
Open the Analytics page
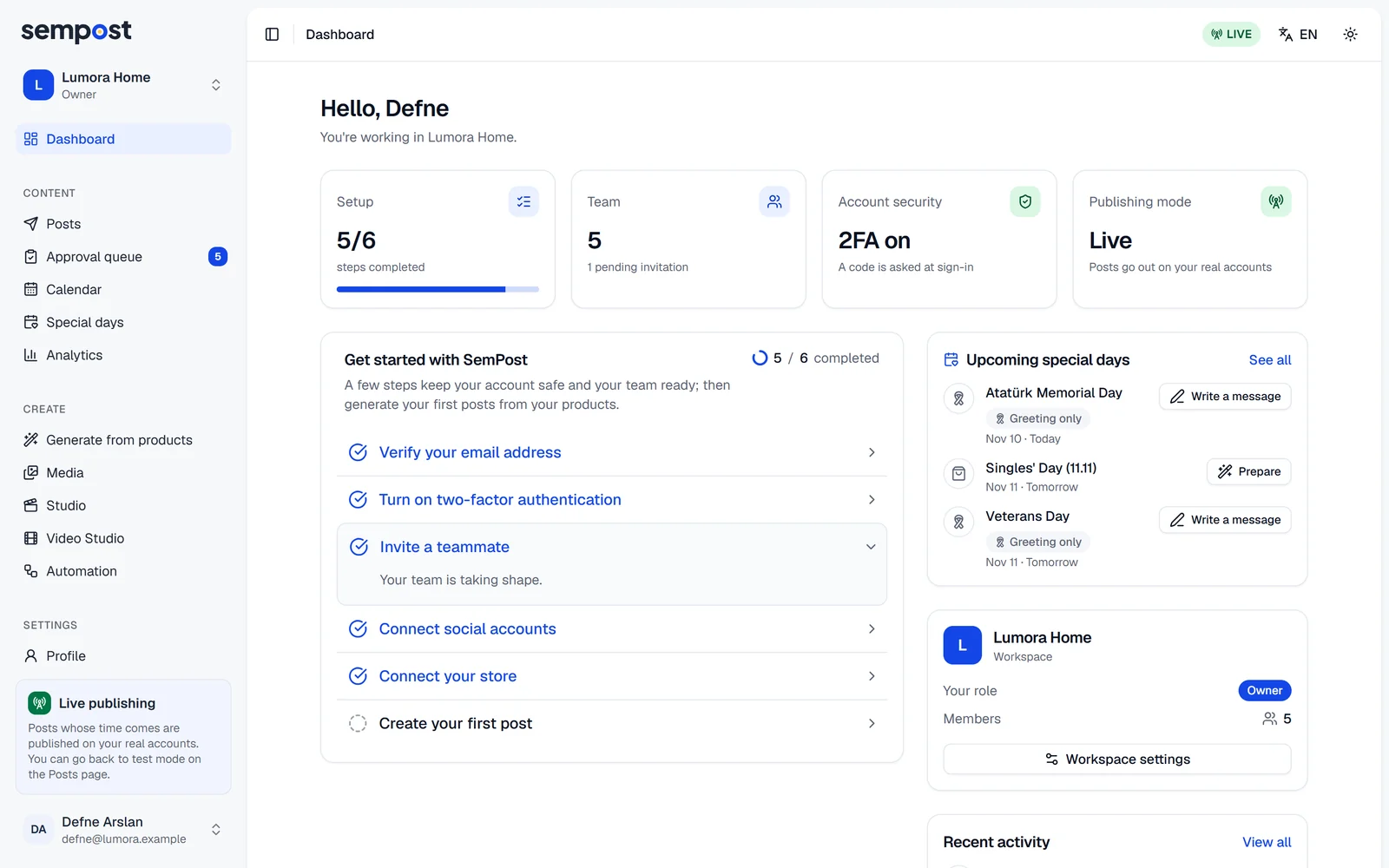pyautogui.click(x=123, y=355)
